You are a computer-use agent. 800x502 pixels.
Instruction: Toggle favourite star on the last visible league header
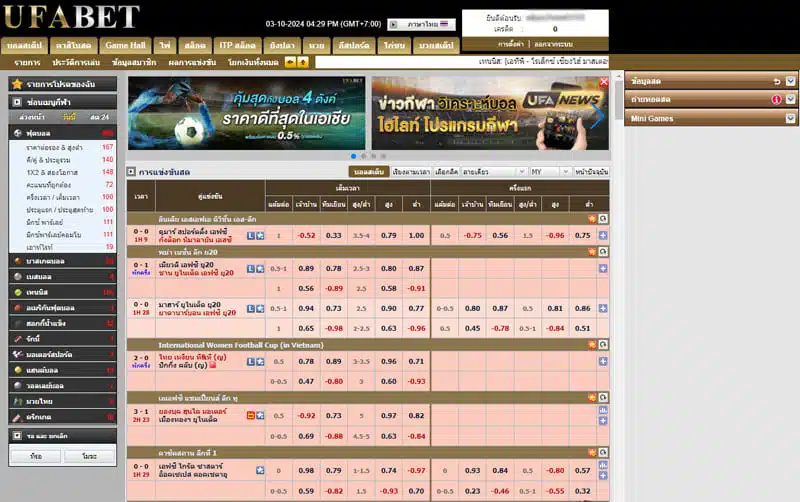(x=592, y=453)
